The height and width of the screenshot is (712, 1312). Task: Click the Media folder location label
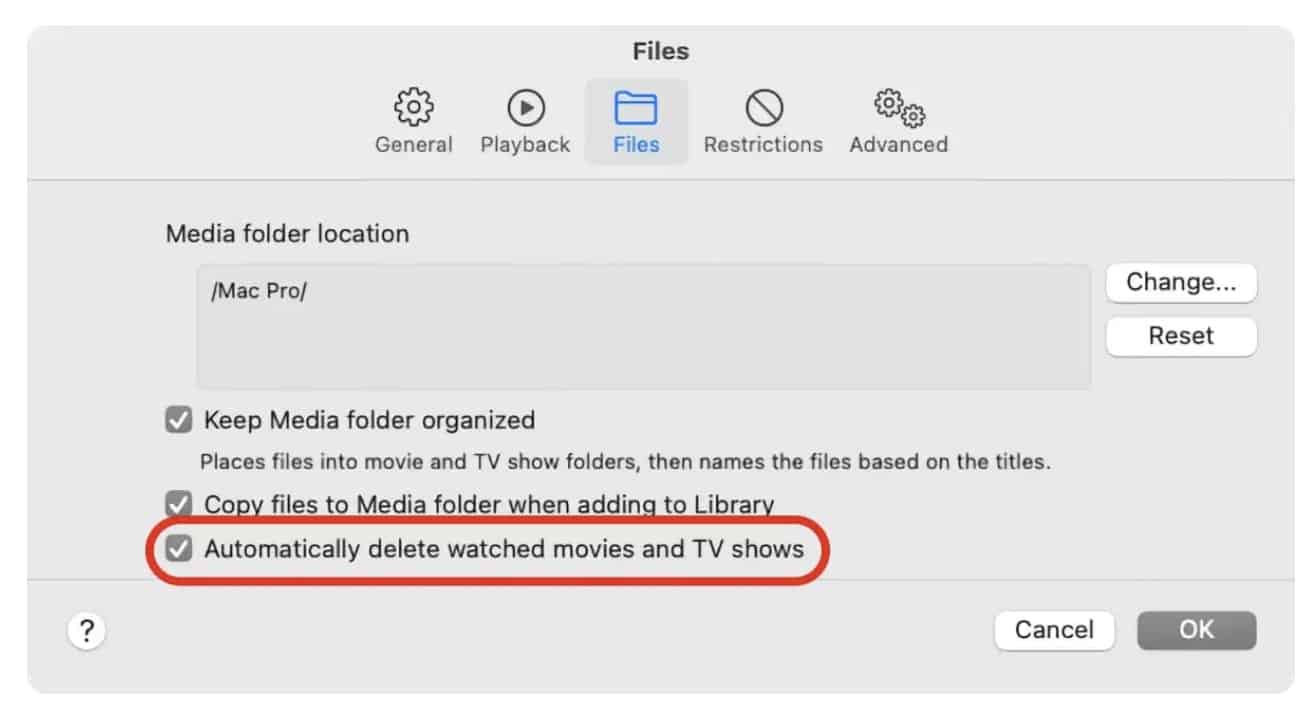(287, 234)
